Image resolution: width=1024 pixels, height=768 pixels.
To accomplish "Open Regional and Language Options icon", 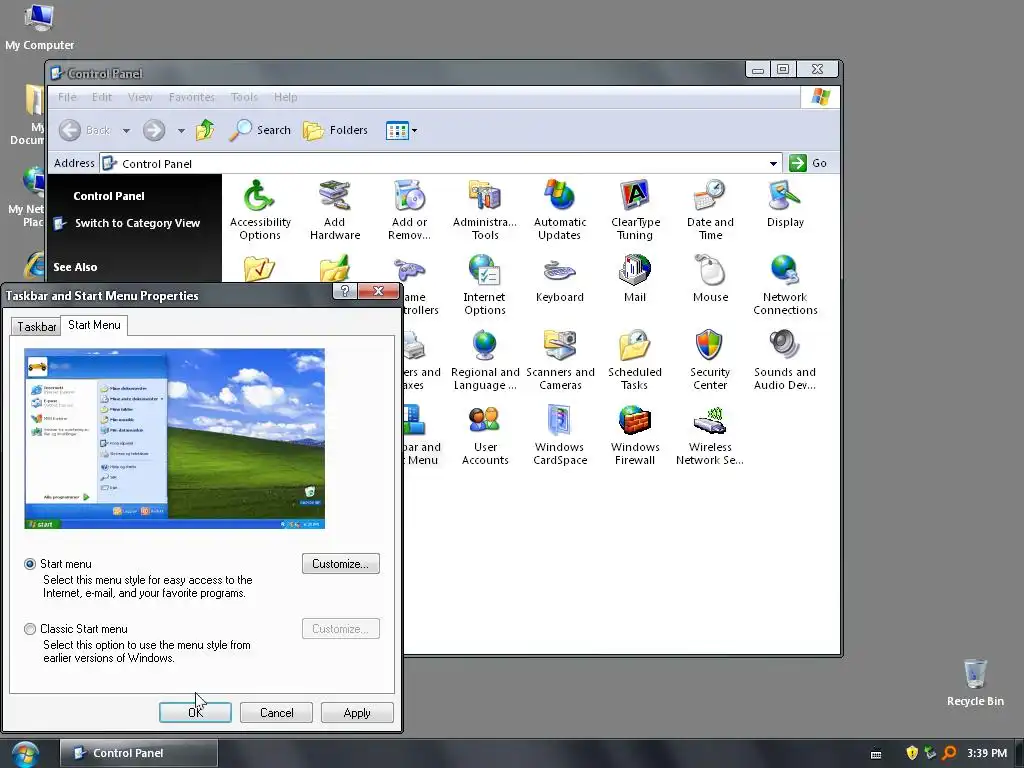I will tap(485, 360).
